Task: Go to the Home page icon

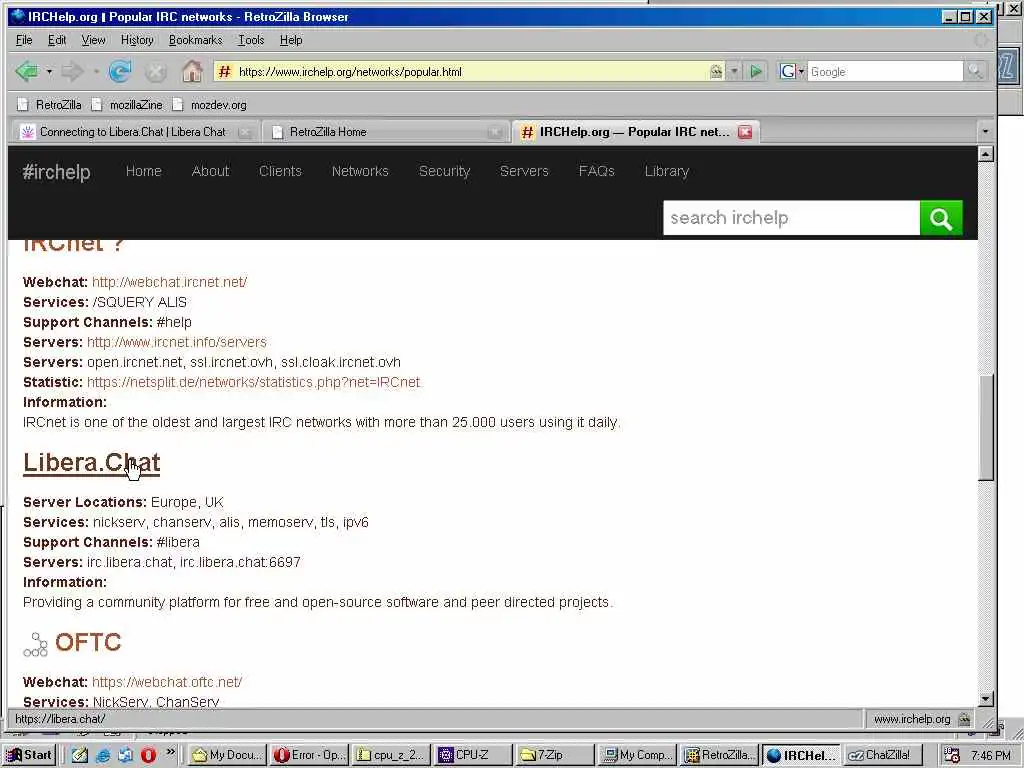Action: pyautogui.click(x=192, y=71)
